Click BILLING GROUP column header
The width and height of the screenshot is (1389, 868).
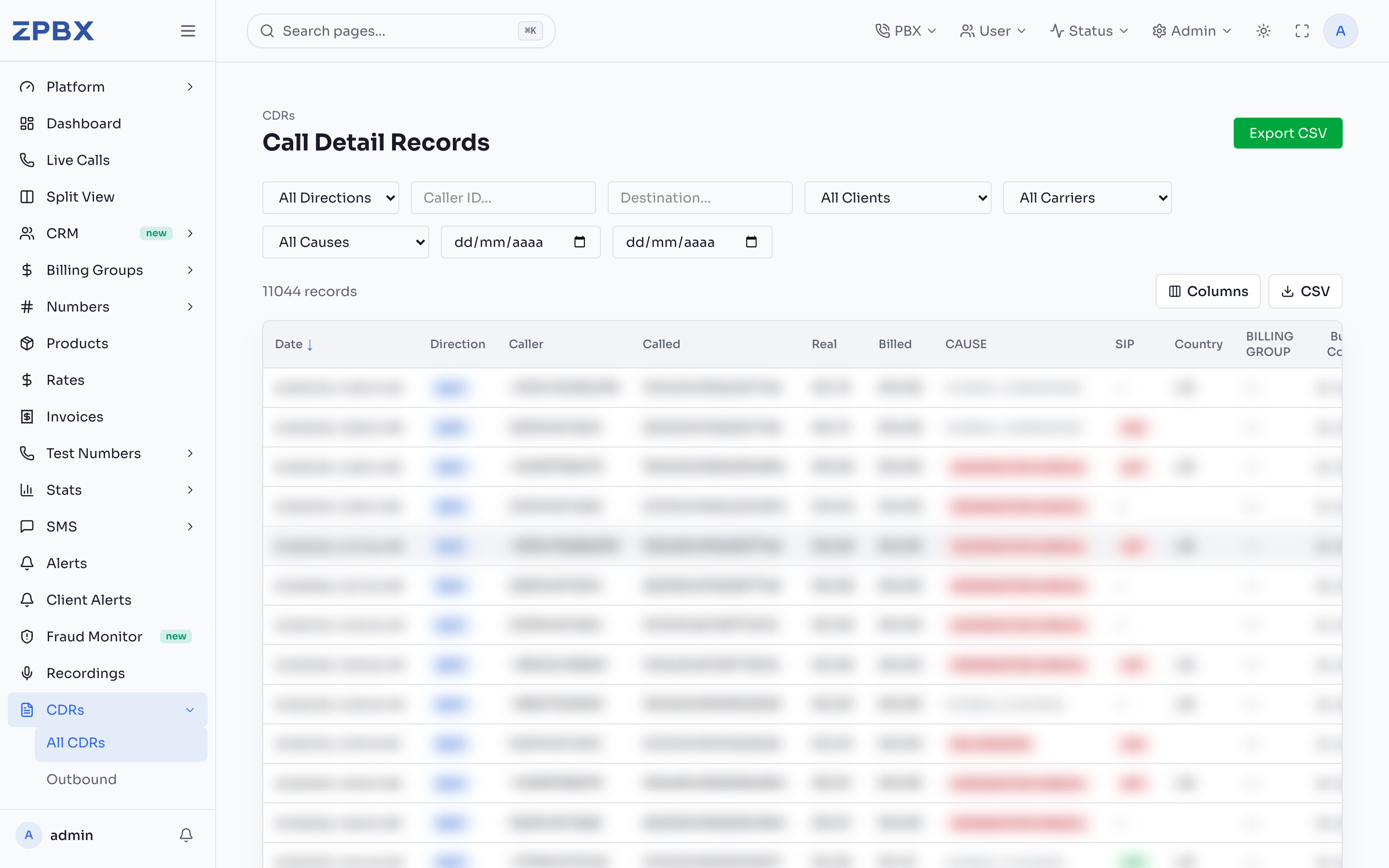click(x=1269, y=344)
